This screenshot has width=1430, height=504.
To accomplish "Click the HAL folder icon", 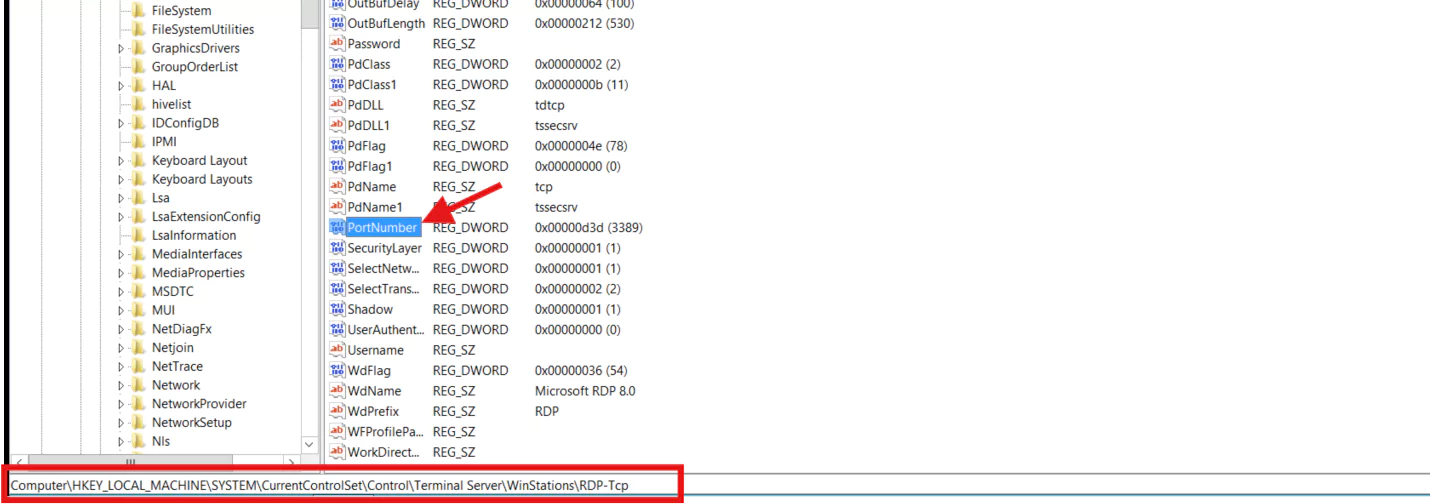I will point(138,86).
